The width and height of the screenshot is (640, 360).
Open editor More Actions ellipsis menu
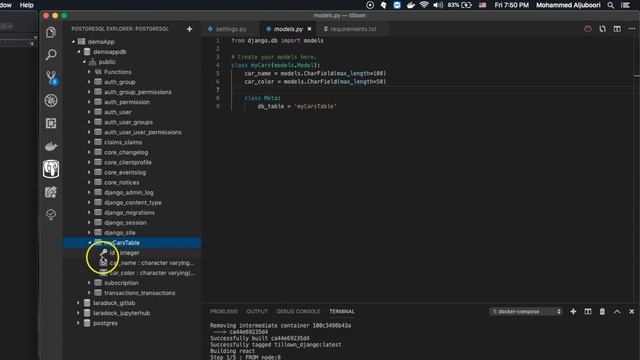632,29
